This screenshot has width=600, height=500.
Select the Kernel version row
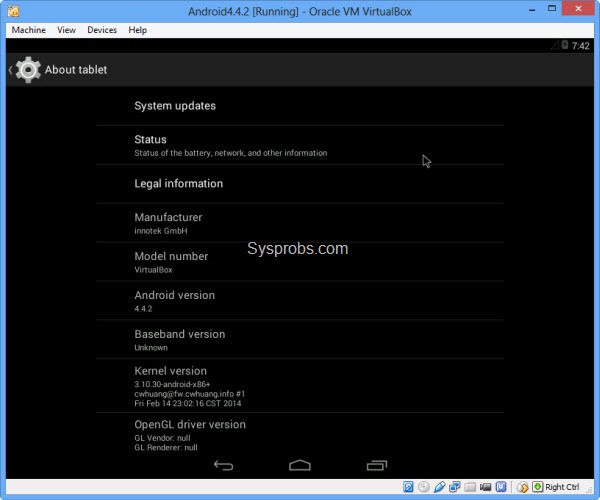300,386
